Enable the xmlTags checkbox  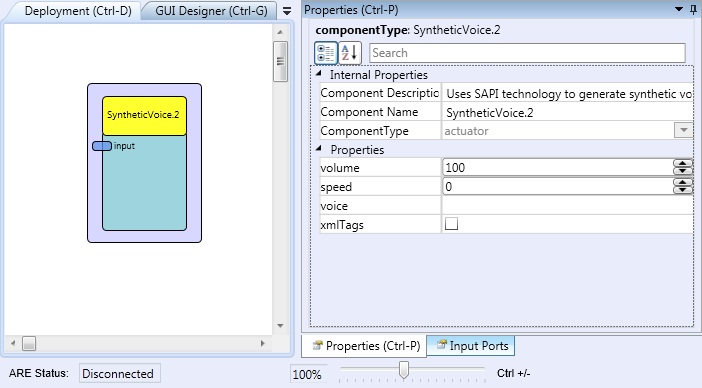coord(451,223)
